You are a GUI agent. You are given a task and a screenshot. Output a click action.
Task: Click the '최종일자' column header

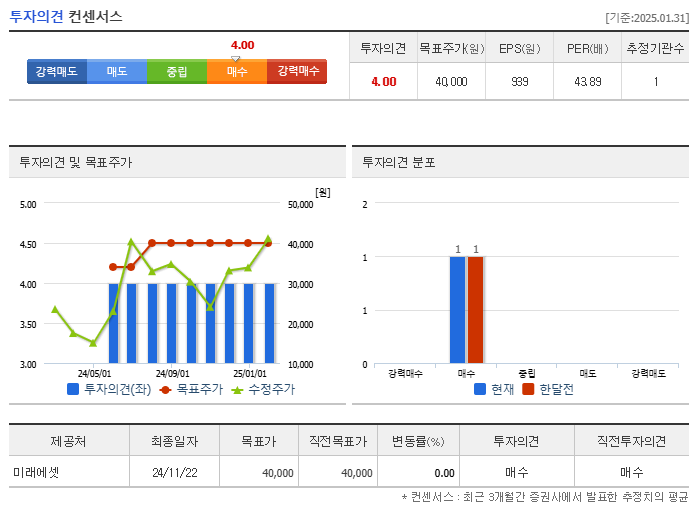click(175, 441)
